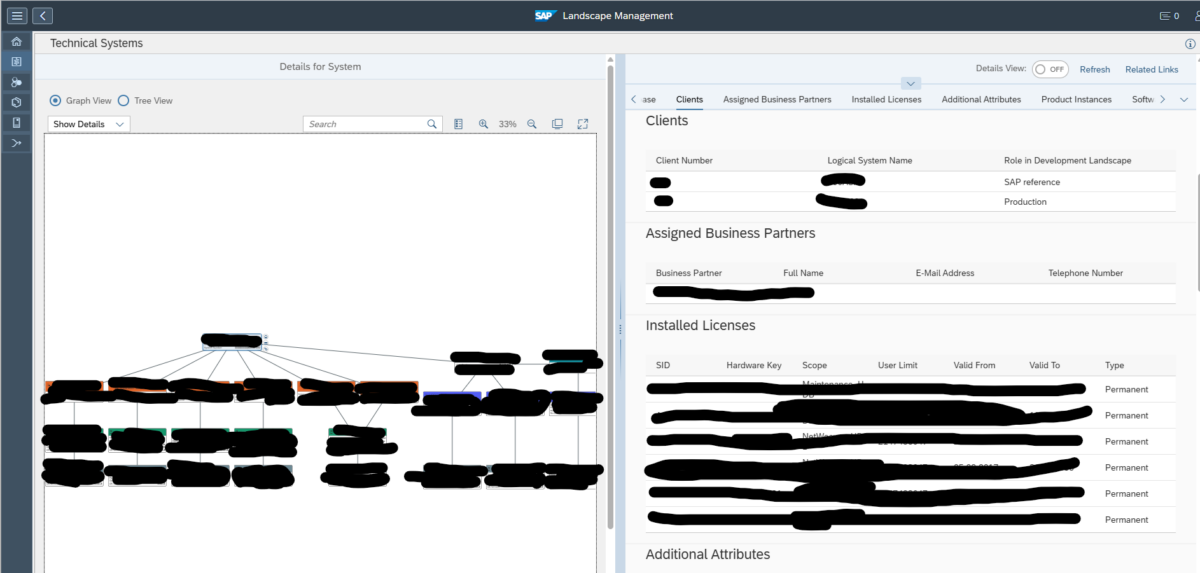This screenshot has height=573, width=1200.
Task: Click the Valid To column header
Action: [x=1044, y=365]
